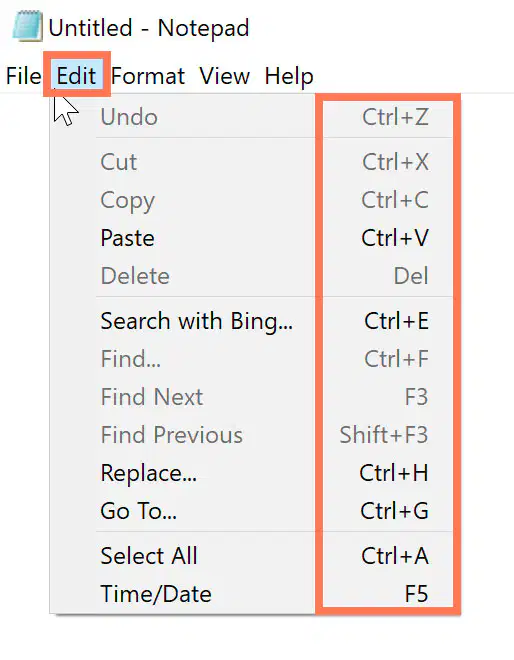This screenshot has width=514, height=660.
Task: Open the Help menu
Action: (x=289, y=76)
